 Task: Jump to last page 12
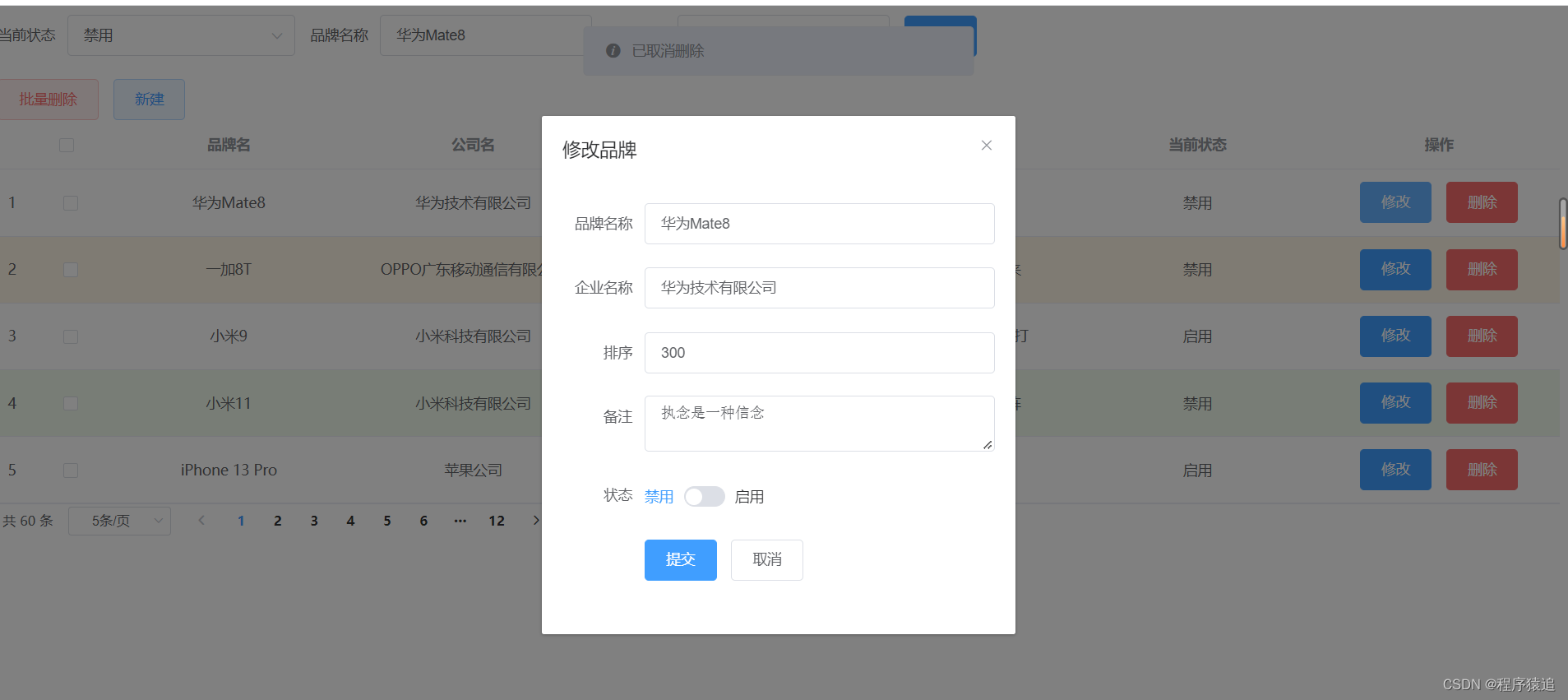497,521
